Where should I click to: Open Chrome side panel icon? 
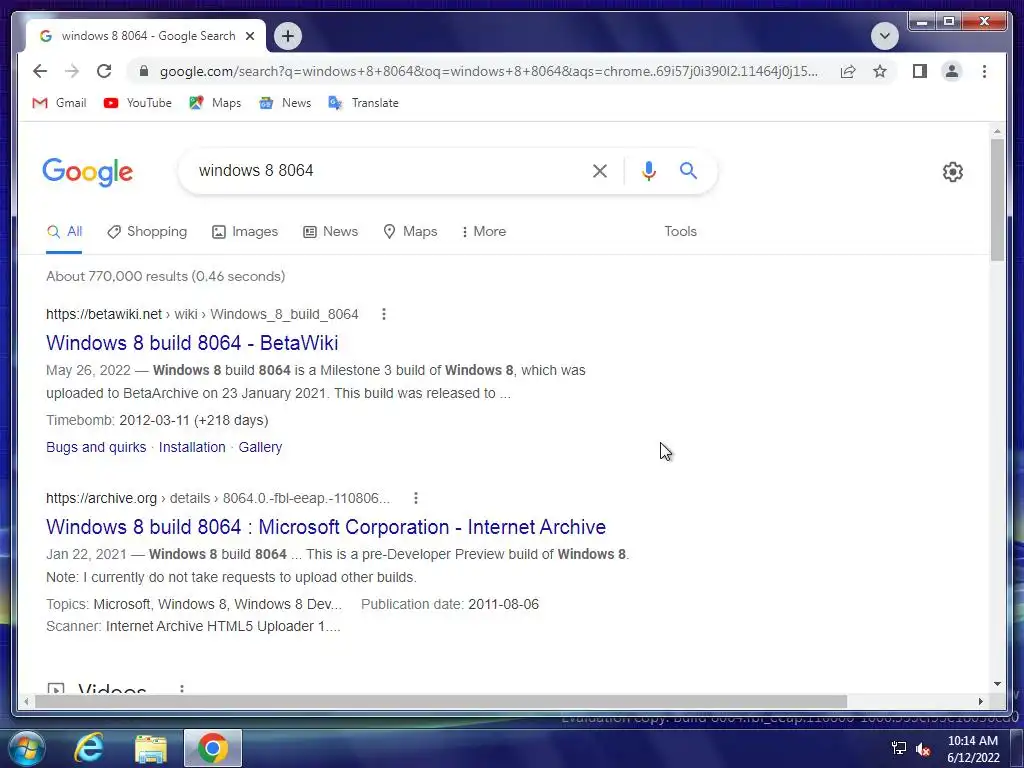click(x=920, y=71)
